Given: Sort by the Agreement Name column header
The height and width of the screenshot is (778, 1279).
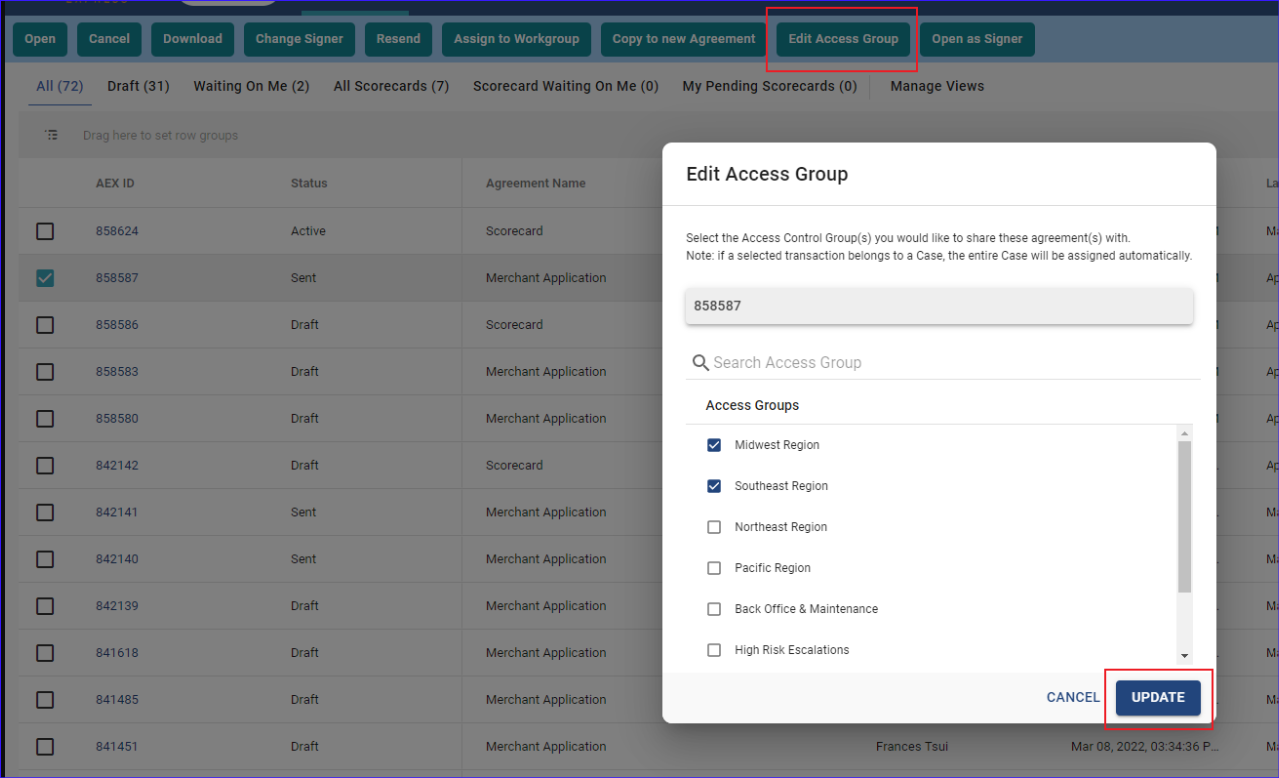Looking at the screenshot, I should tap(536, 183).
